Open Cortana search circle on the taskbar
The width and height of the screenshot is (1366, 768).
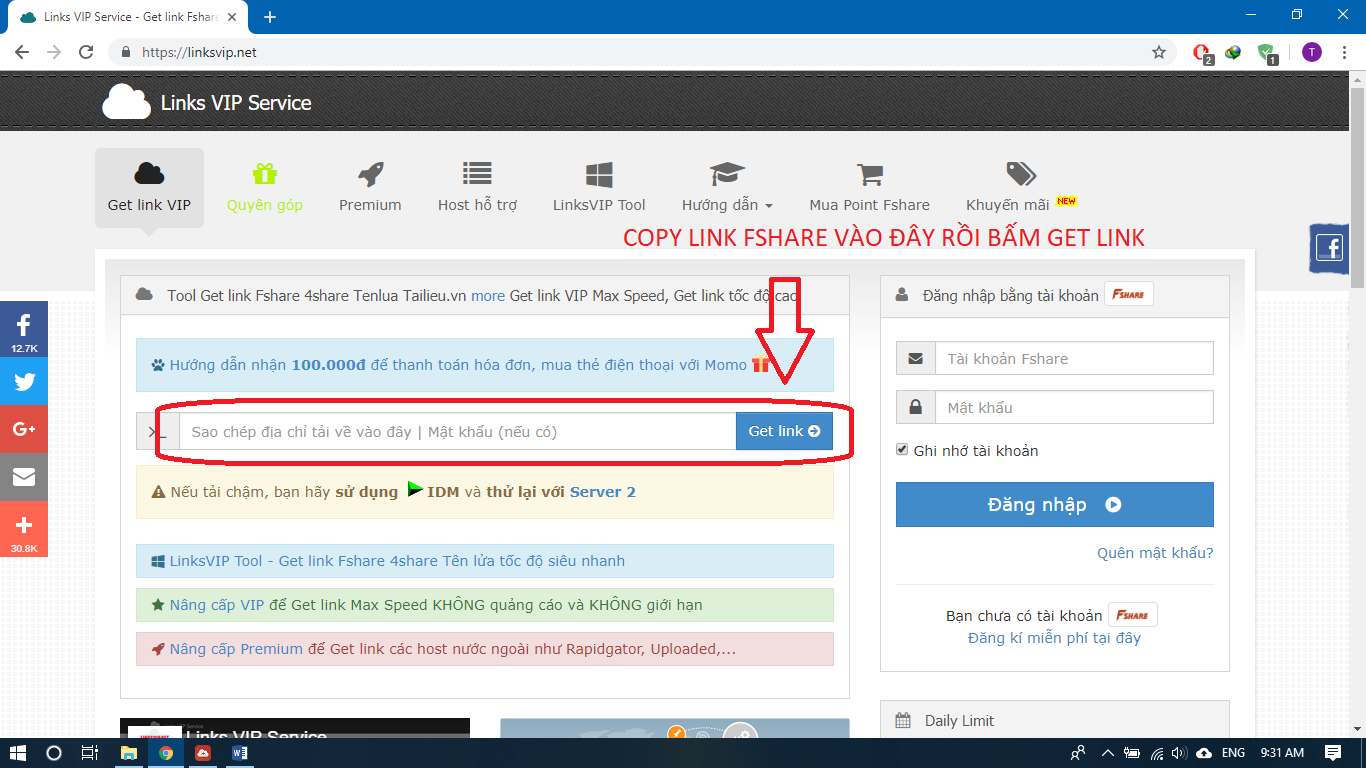click(x=54, y=753)
